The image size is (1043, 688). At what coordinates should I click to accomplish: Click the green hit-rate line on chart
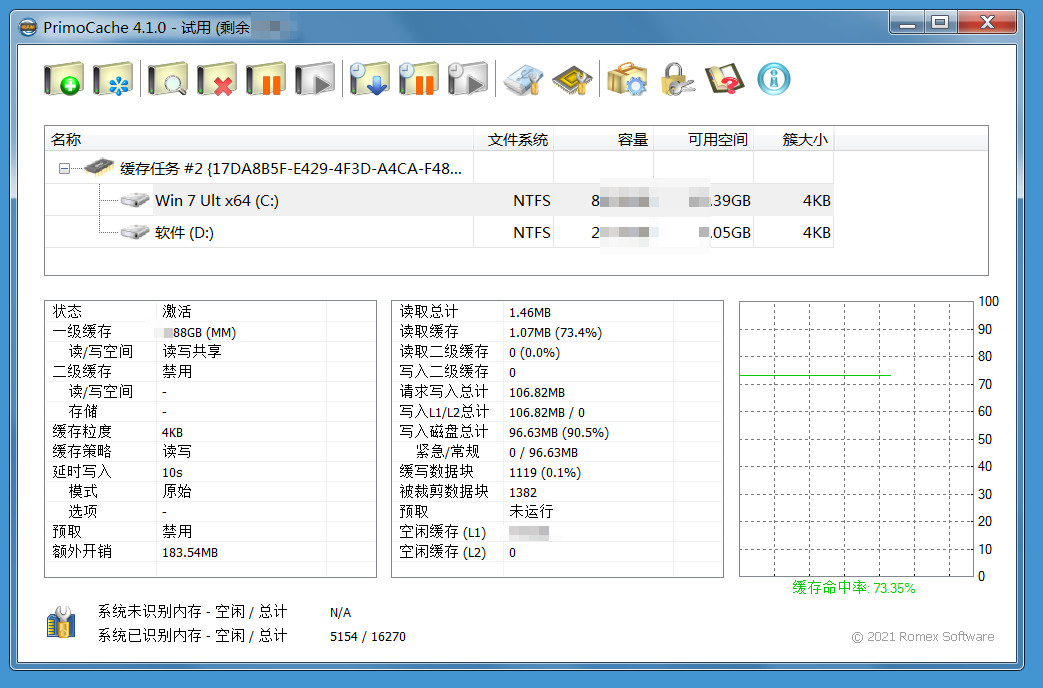coord(815,375)
